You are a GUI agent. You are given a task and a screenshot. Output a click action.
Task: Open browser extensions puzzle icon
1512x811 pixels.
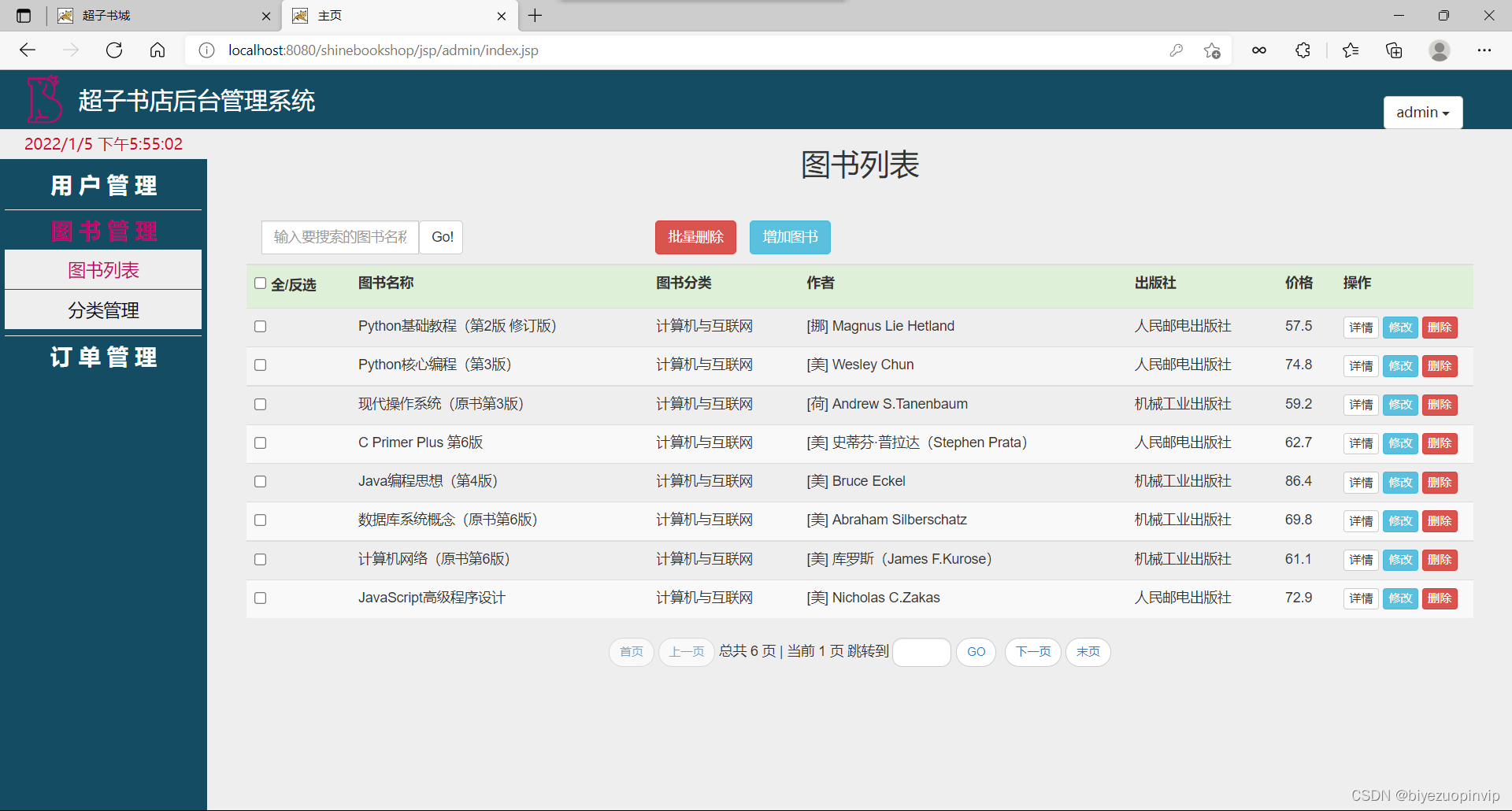coord(1303,50)
